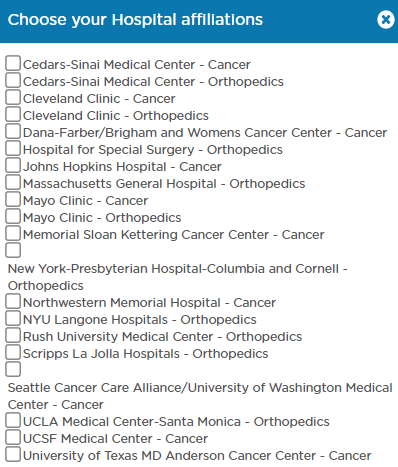
Task: Enable Cleveland Clinic - Orthopedics option
Action: click(x=13, y=114)
